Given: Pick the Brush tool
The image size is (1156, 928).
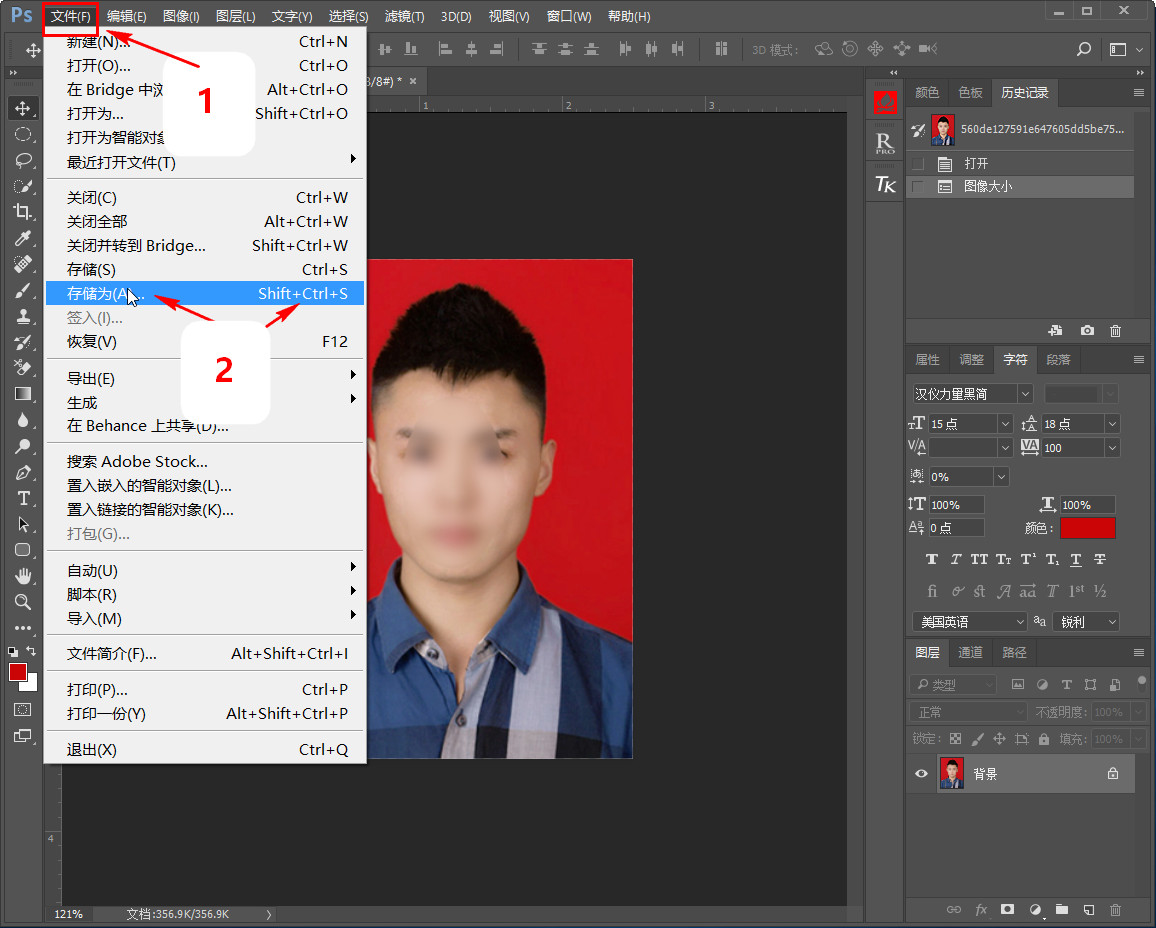Looking at the screenshot, I should 22,290.
